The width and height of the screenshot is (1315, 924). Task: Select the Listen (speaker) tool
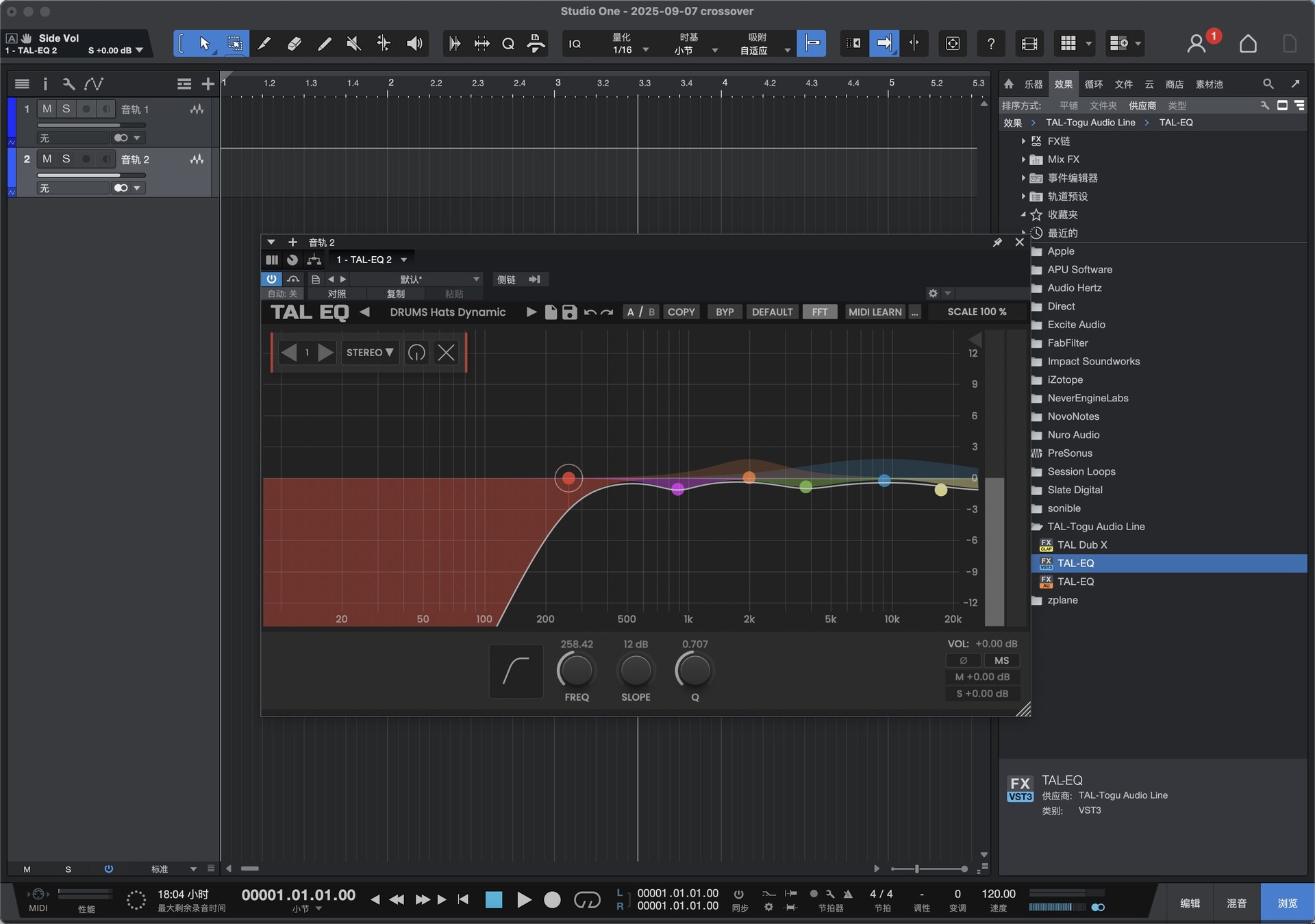pyautogui.click(x=414, y=44)
